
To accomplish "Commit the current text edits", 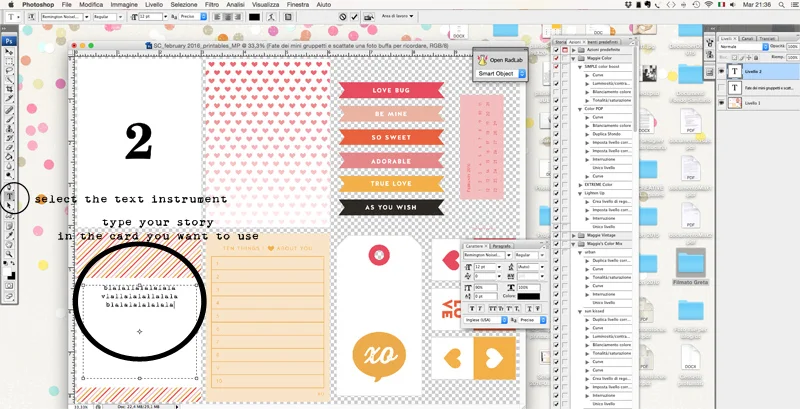I will 355,17.
